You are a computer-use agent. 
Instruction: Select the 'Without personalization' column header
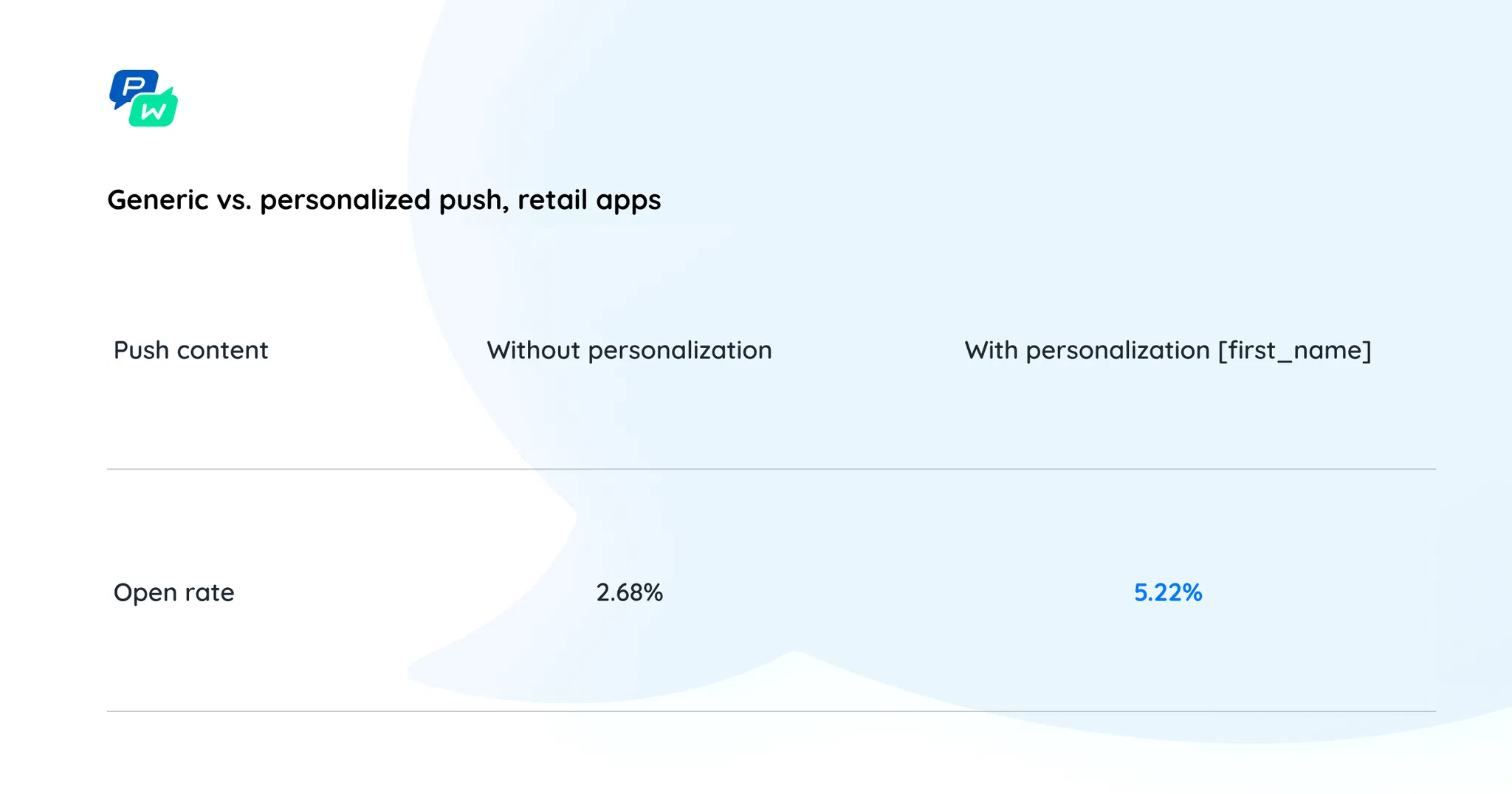[629, 350]
